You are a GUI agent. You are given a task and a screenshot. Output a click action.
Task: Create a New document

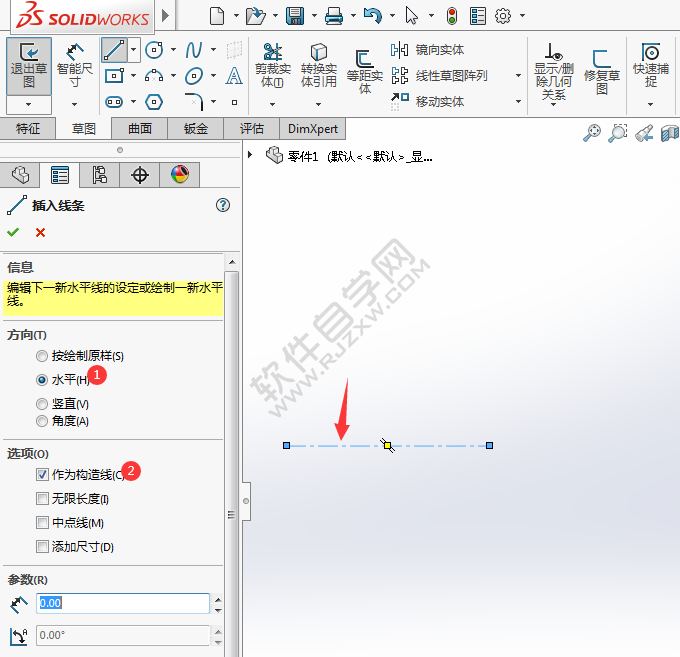pos(217,16)
